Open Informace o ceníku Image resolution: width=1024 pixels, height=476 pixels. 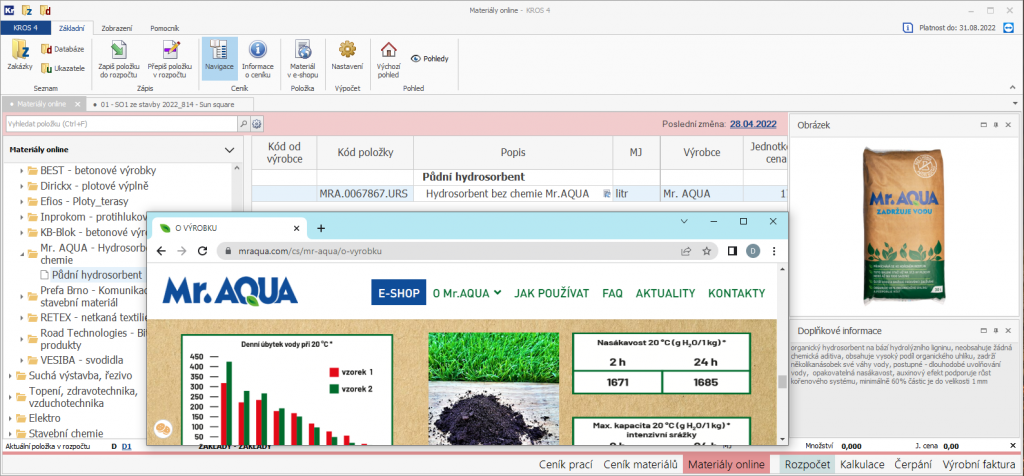(x=258, y=59)
